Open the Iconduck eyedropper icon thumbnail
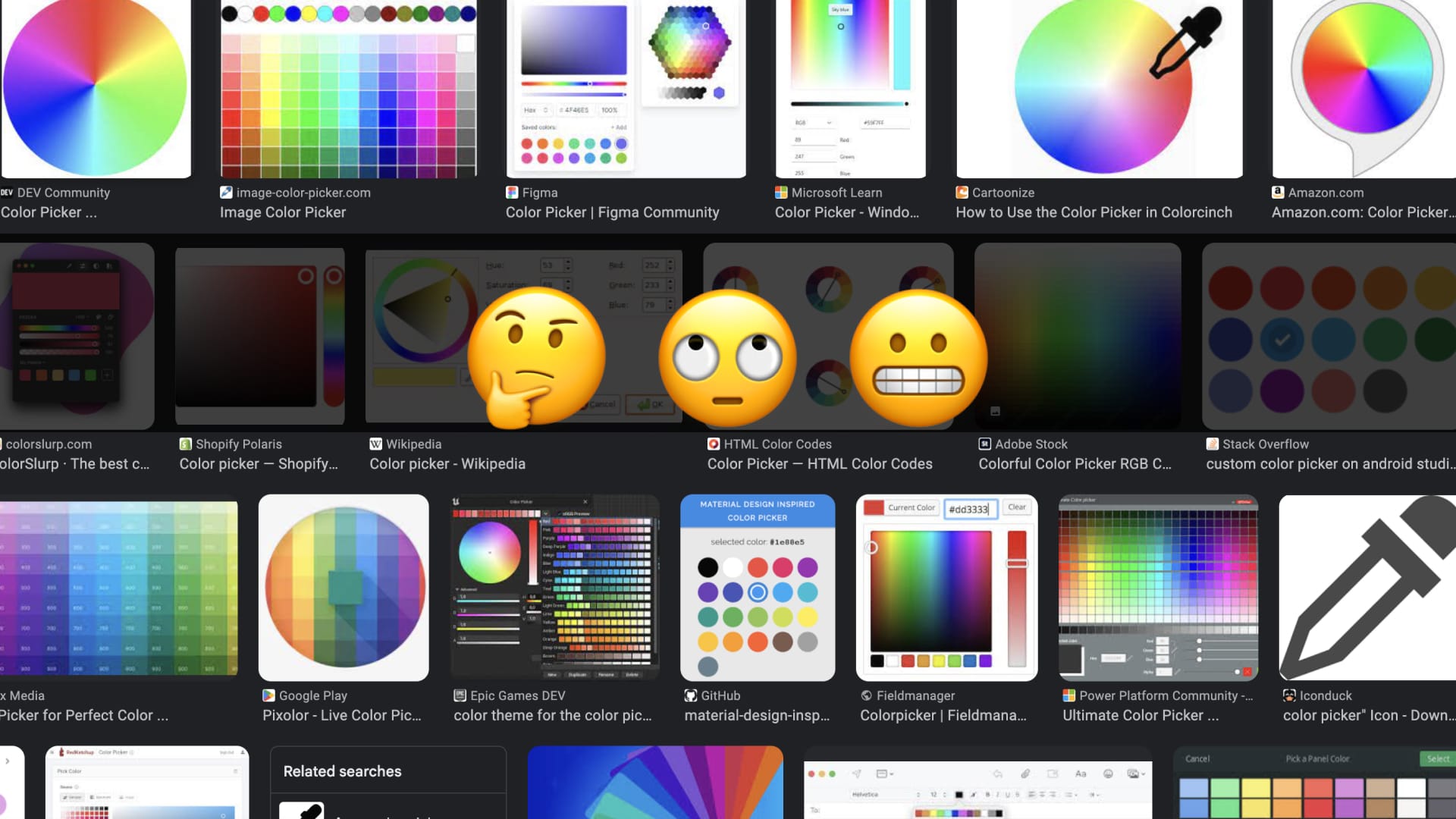Viewport: 1456px width, 819px height. click(1367, 588)
